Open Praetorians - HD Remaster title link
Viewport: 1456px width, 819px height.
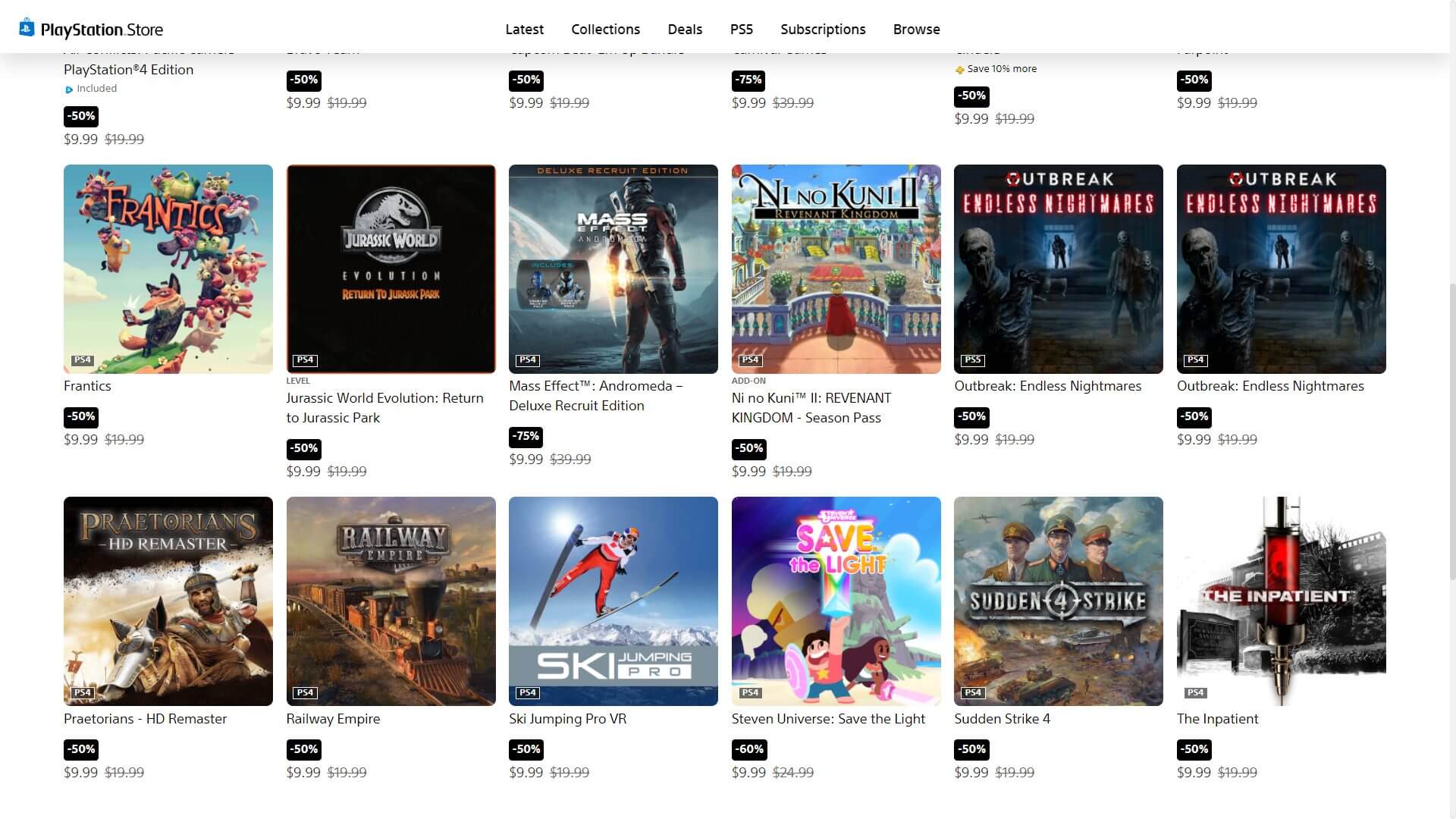[x=145, y=718]
